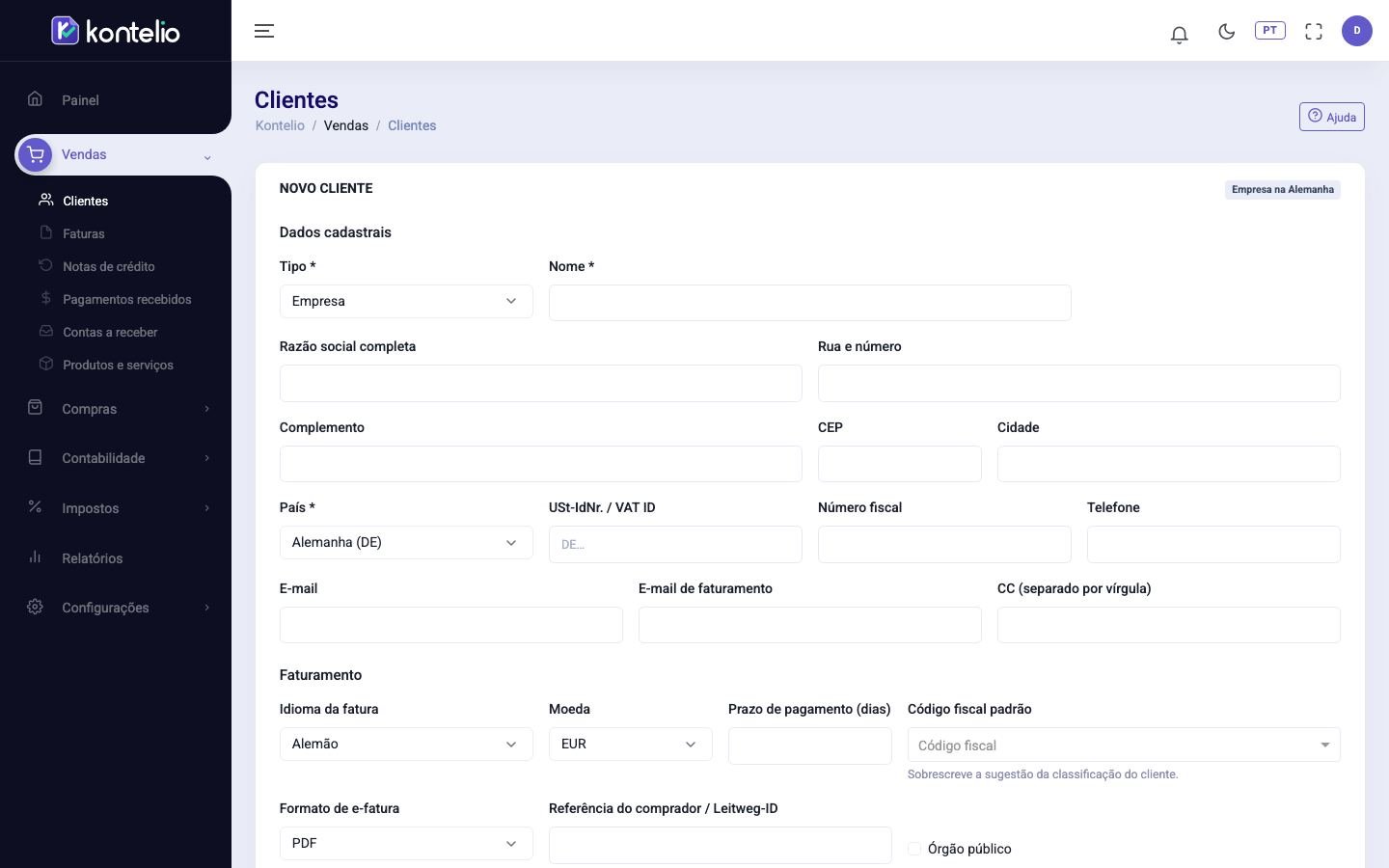Open the Código fiscal padrão combo box
1389x868 pixels.
pyautogui.click(x=1124, y=745)
